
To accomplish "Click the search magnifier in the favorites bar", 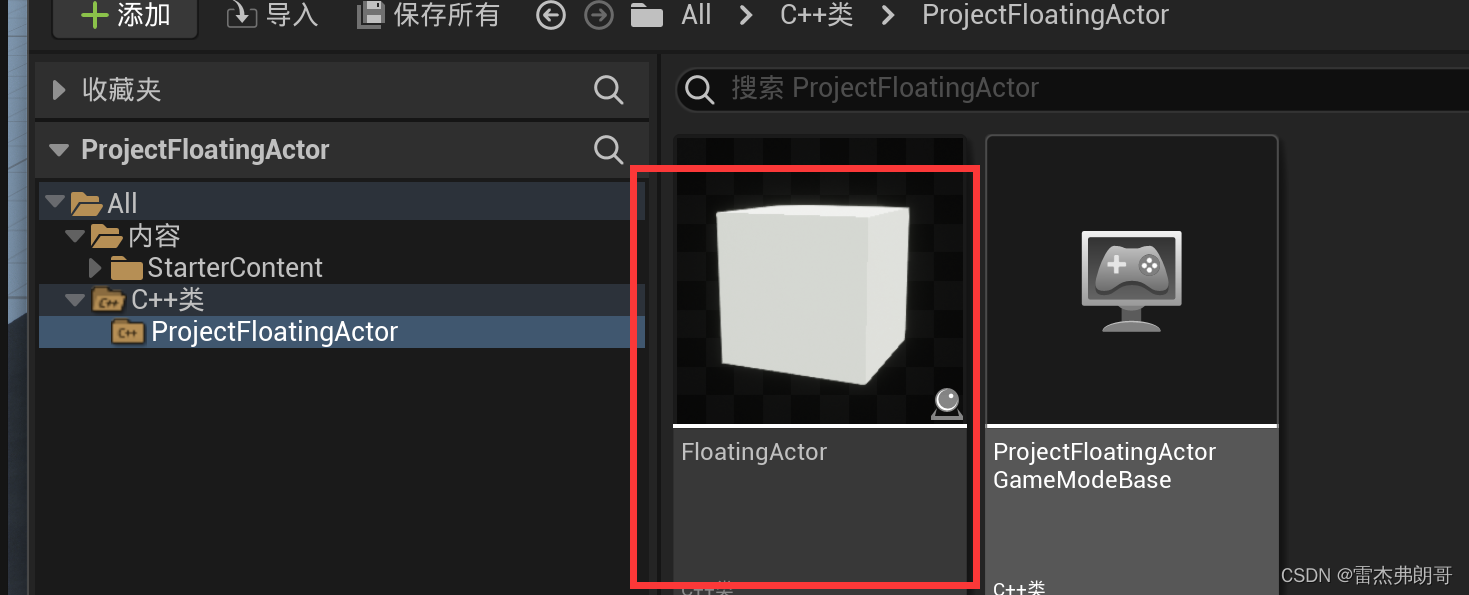I will click(x=609, y=89).
